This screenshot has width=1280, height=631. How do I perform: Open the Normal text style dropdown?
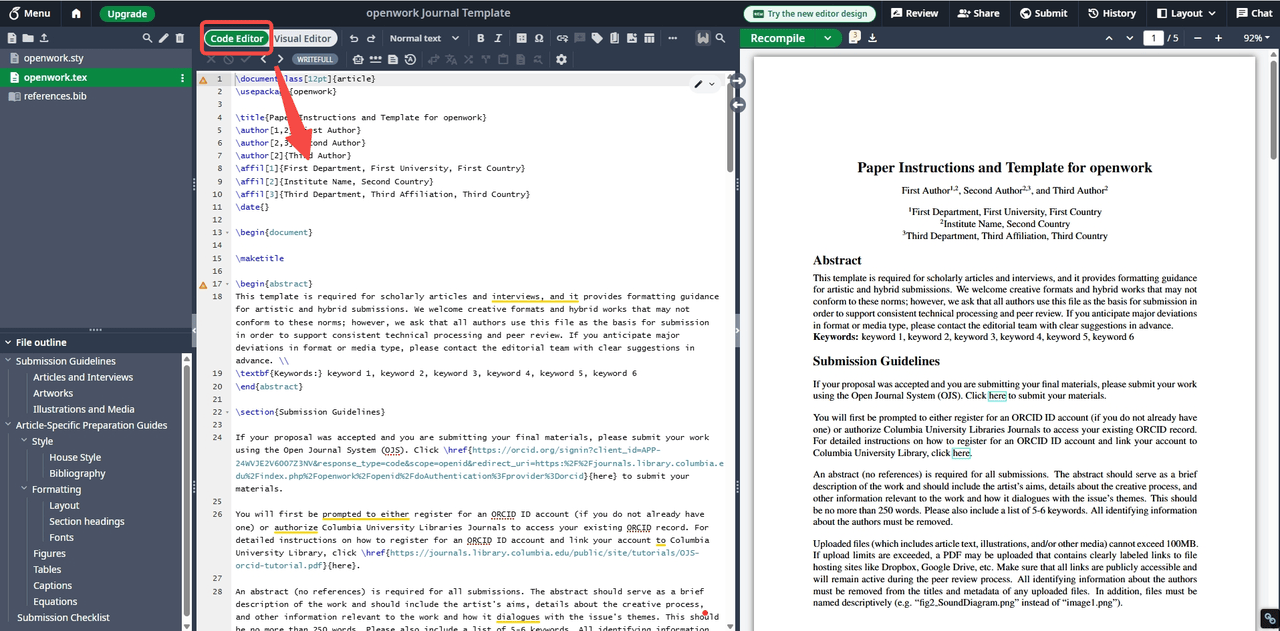point(419,37)
